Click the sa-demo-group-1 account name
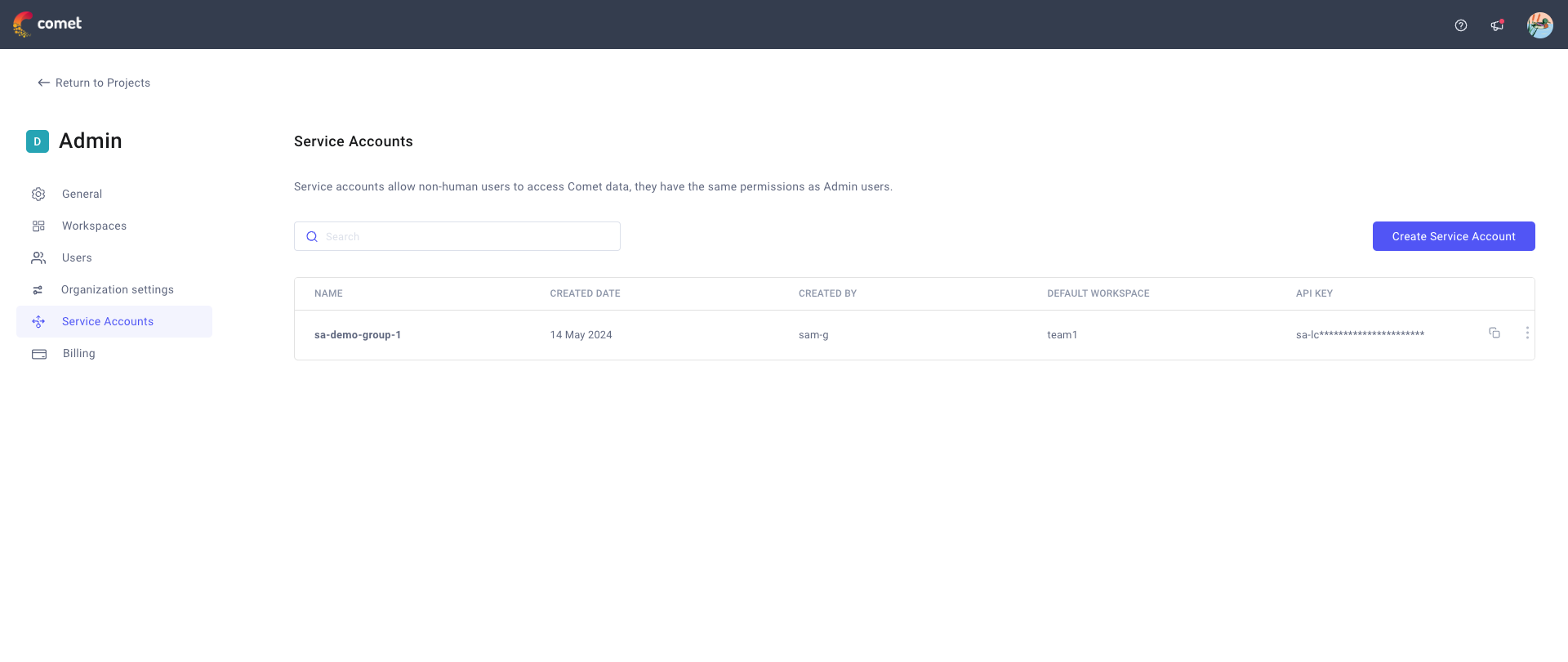1568x662 pixels. 358,335
